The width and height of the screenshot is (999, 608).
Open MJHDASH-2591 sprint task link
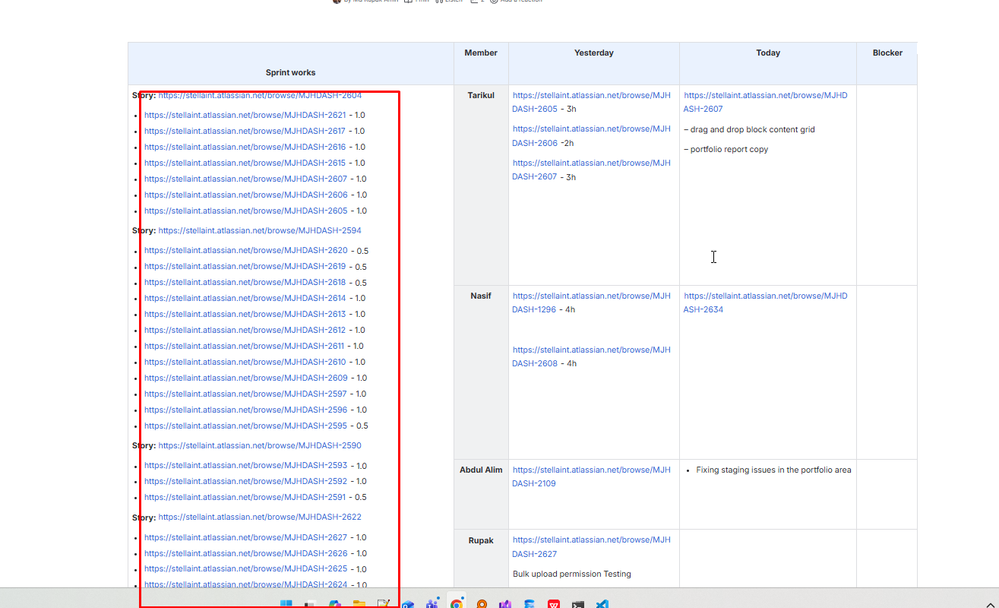pyautogui.click(x=245, y=496)
